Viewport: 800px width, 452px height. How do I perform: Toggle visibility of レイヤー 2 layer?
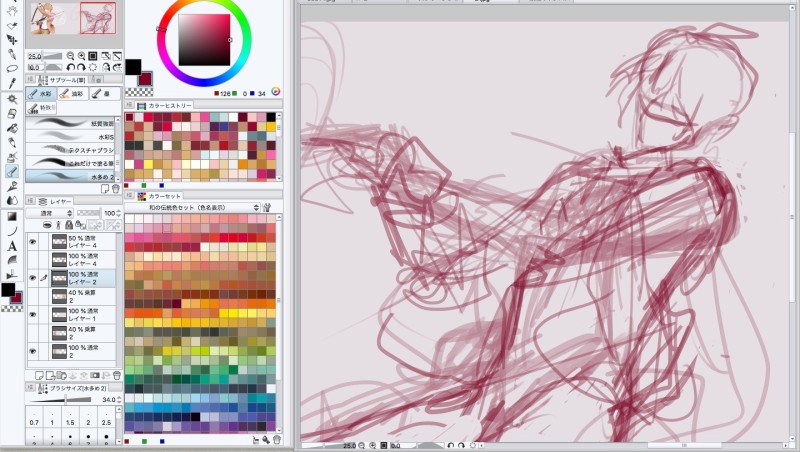[33, 278]
